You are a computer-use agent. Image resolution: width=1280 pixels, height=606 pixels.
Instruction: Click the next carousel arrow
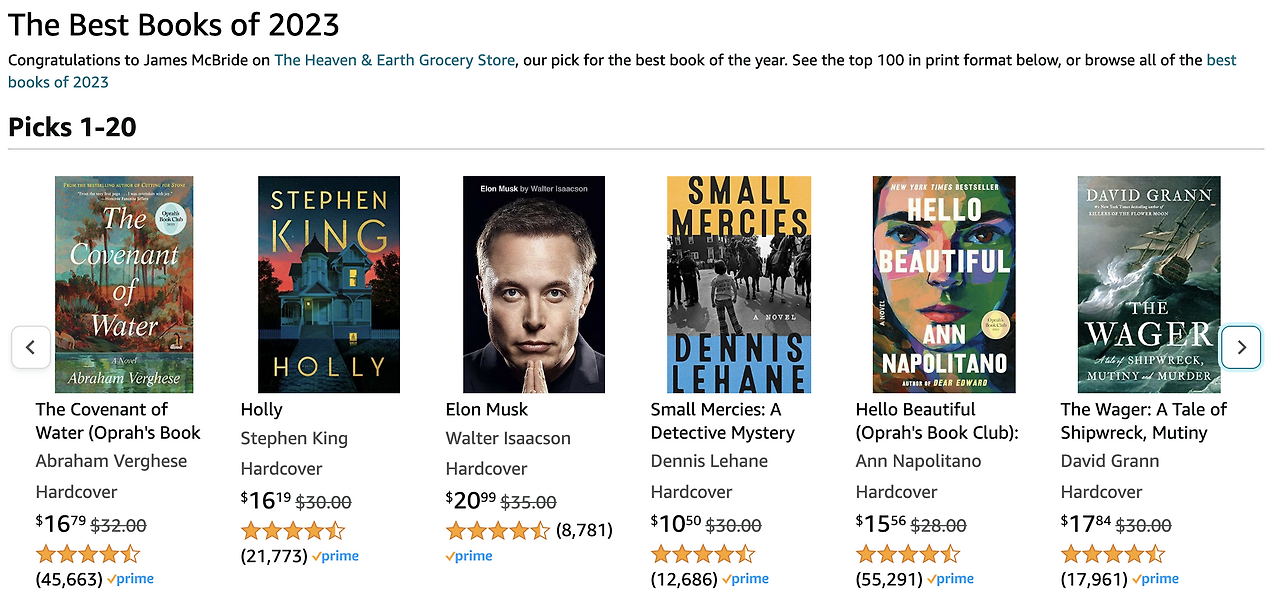[x=1241, y=347]
